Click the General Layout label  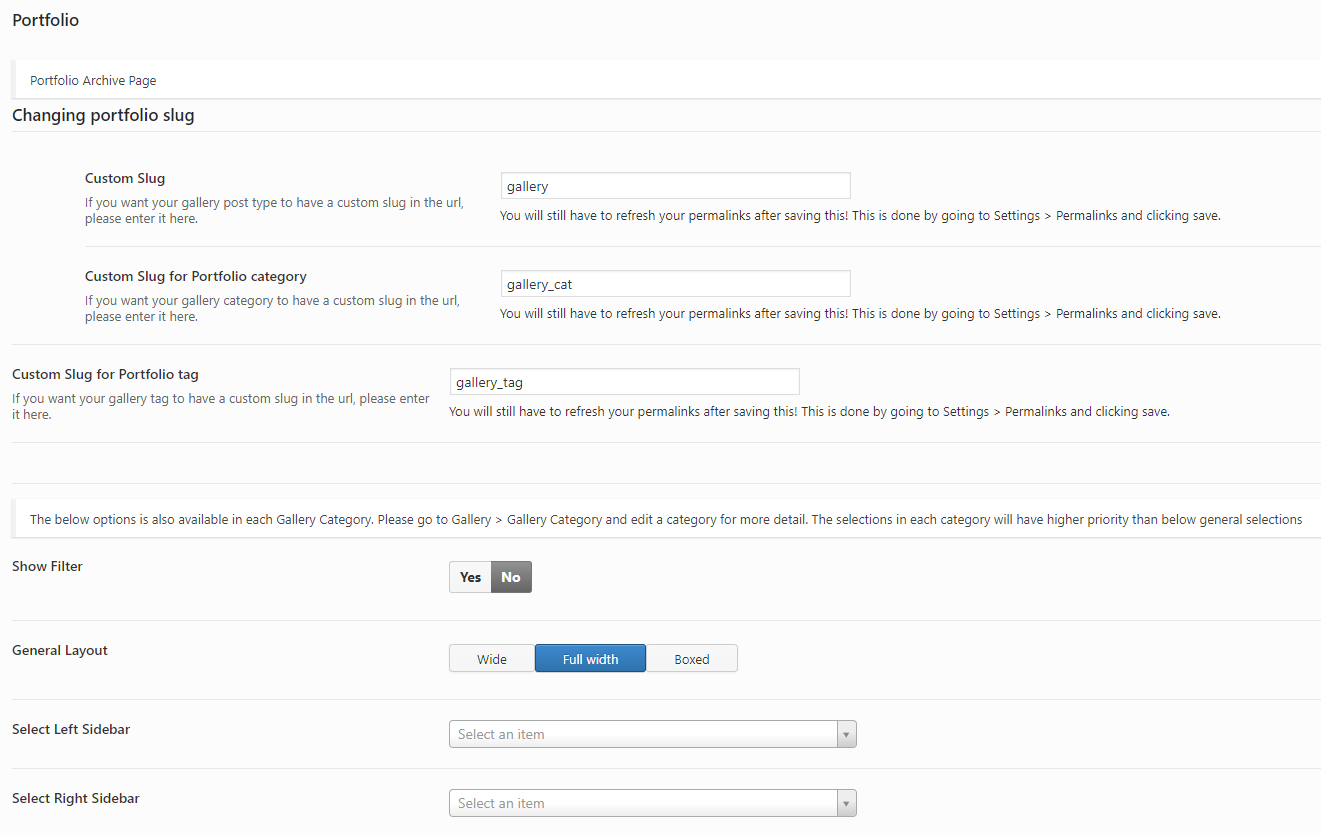60,650
